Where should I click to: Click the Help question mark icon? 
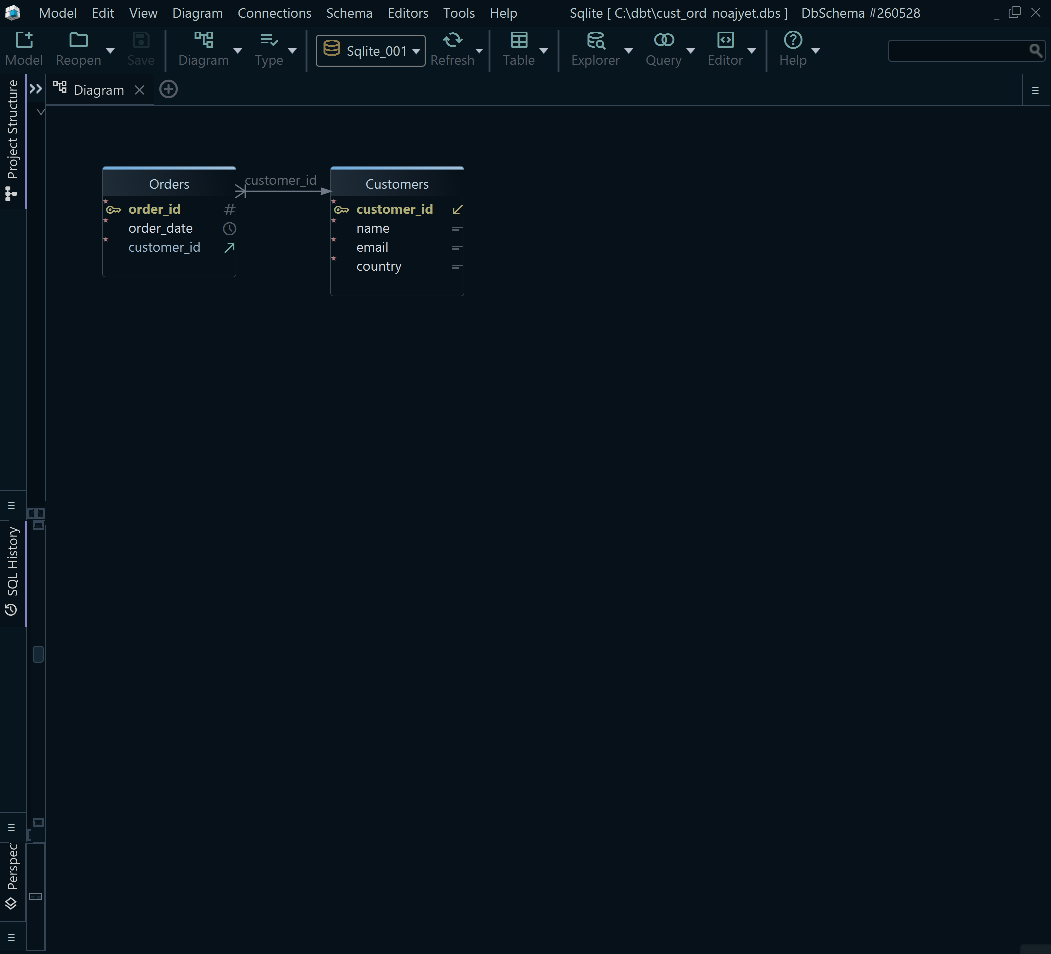pos(793,40)
